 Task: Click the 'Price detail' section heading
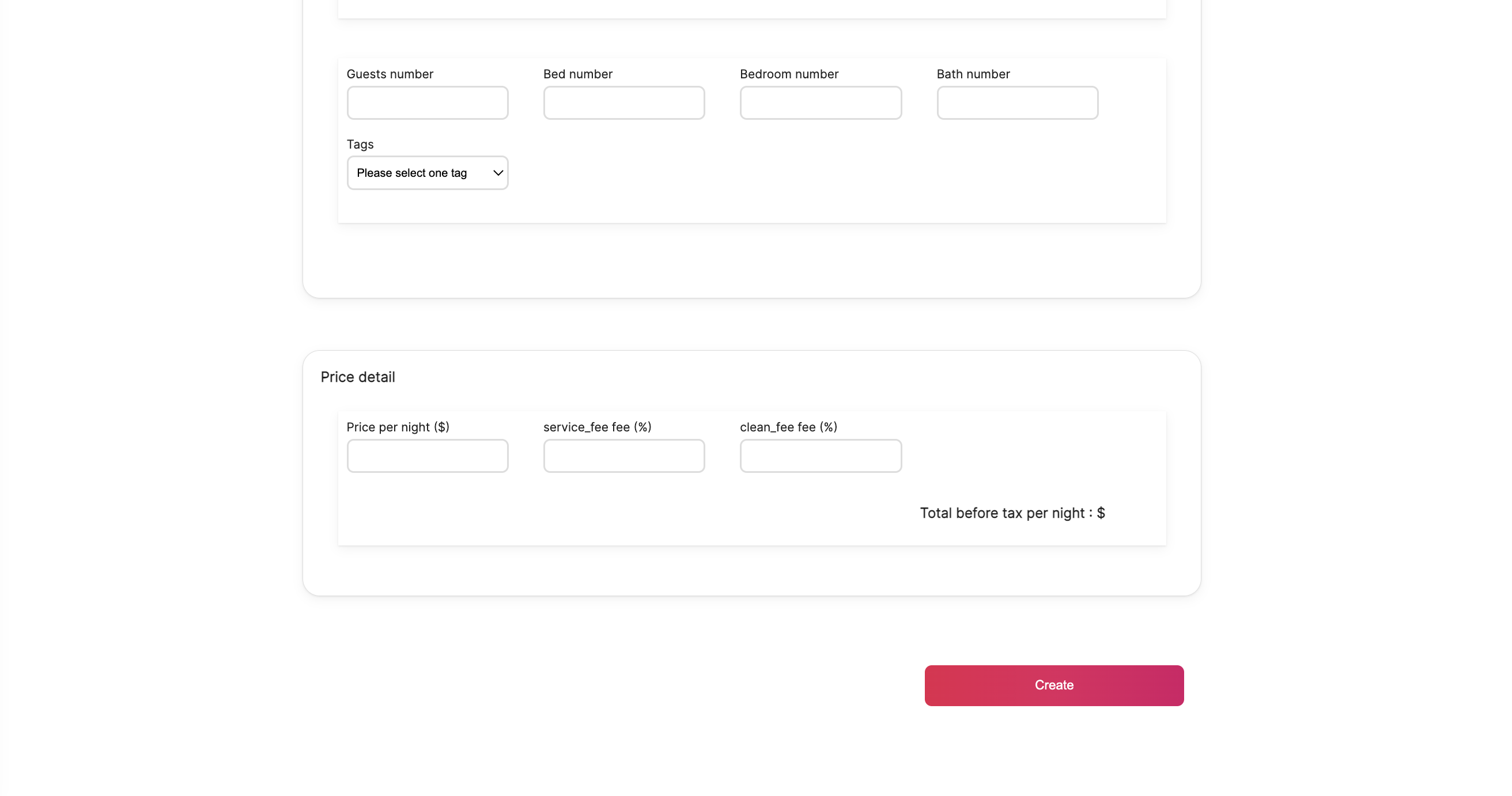pos(357,377)
